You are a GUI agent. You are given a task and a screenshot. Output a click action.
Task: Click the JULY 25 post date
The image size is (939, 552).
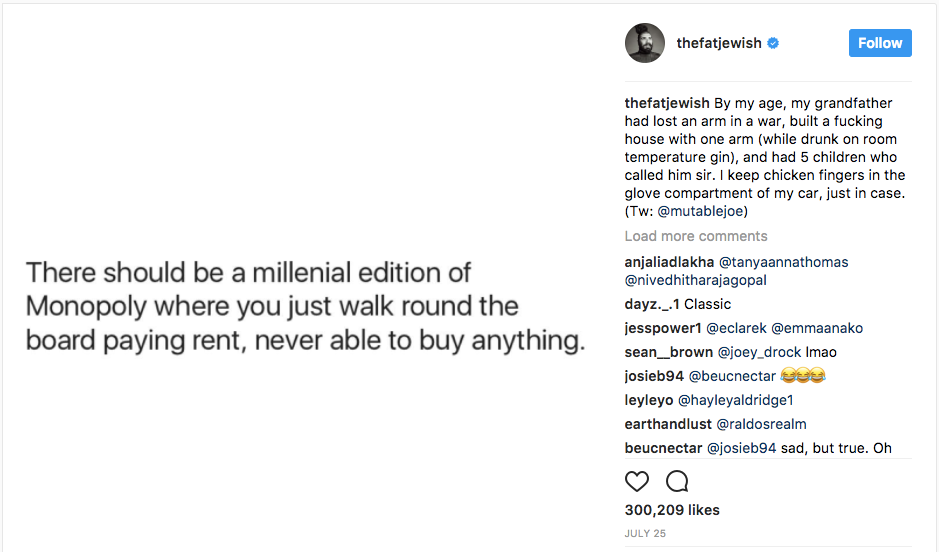click(643, 534)
